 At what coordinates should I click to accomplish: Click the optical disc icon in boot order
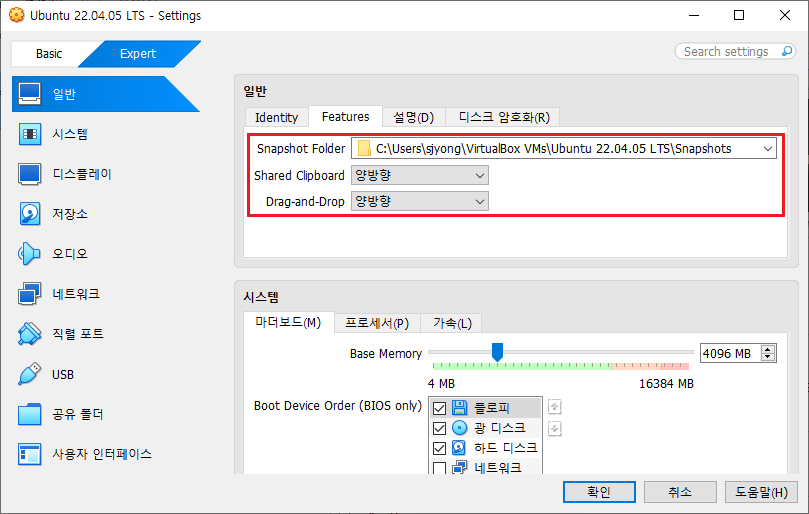[x=459, y=428]
